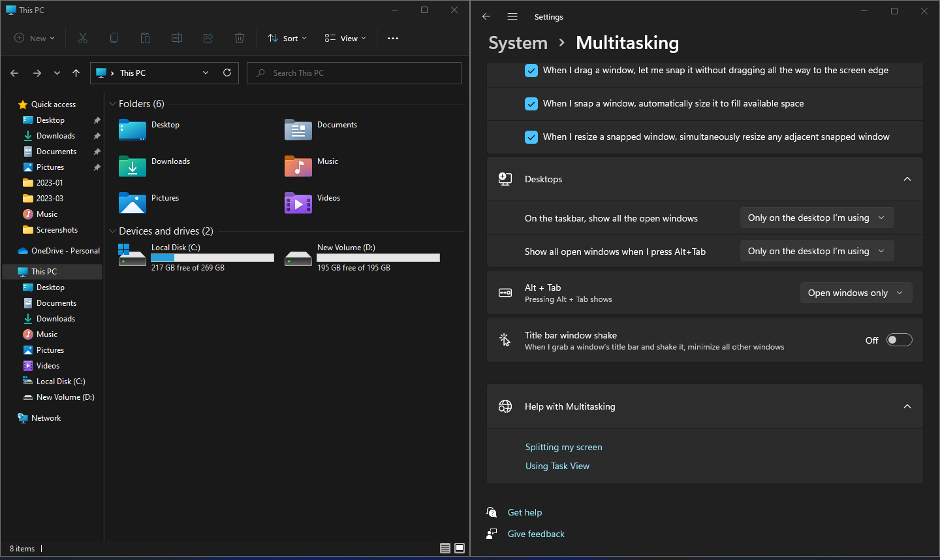The height and width of the screenshot is (560, 940).
Task: Open taskbar show all open windows dropdown
Action: [816, 218]
